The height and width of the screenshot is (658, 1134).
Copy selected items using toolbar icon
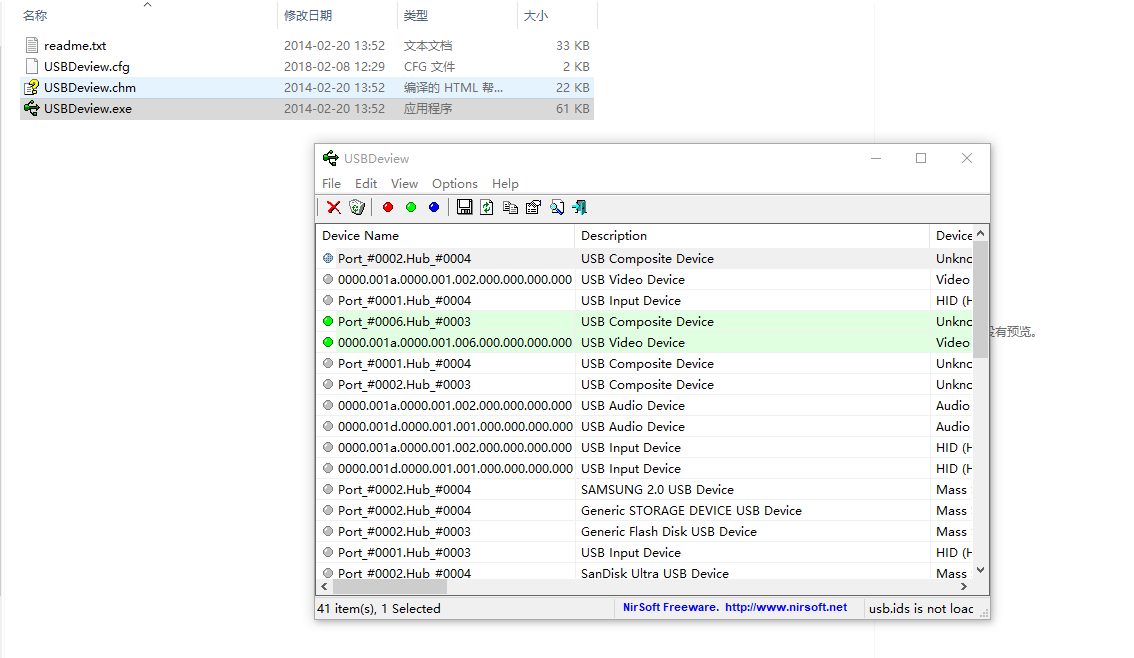pos(510,207)
